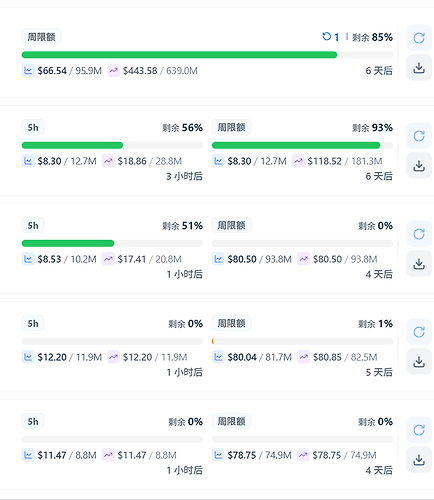Click the 56% remaining 5h progress bar
Screen dimensions: 434x500
pyautogui.click(x=112, y=145)
